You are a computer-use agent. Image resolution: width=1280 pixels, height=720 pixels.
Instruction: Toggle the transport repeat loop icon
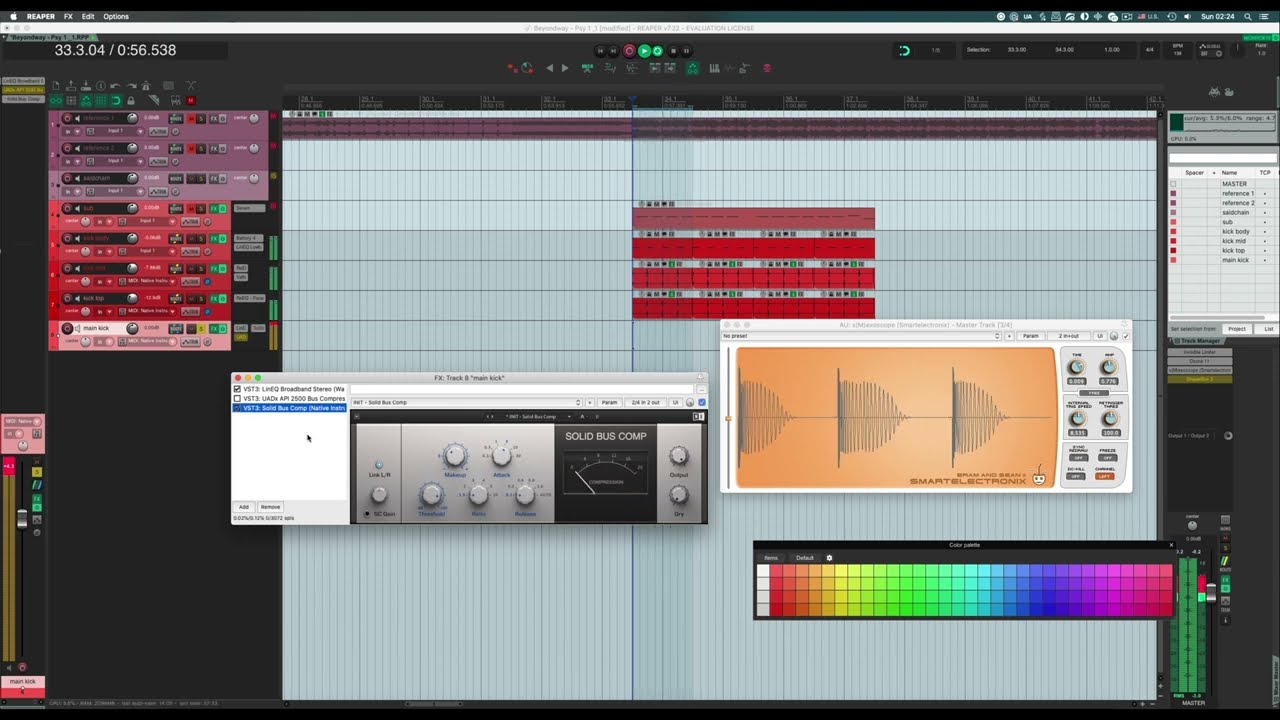pyautogui.click(x=657, y=51)
